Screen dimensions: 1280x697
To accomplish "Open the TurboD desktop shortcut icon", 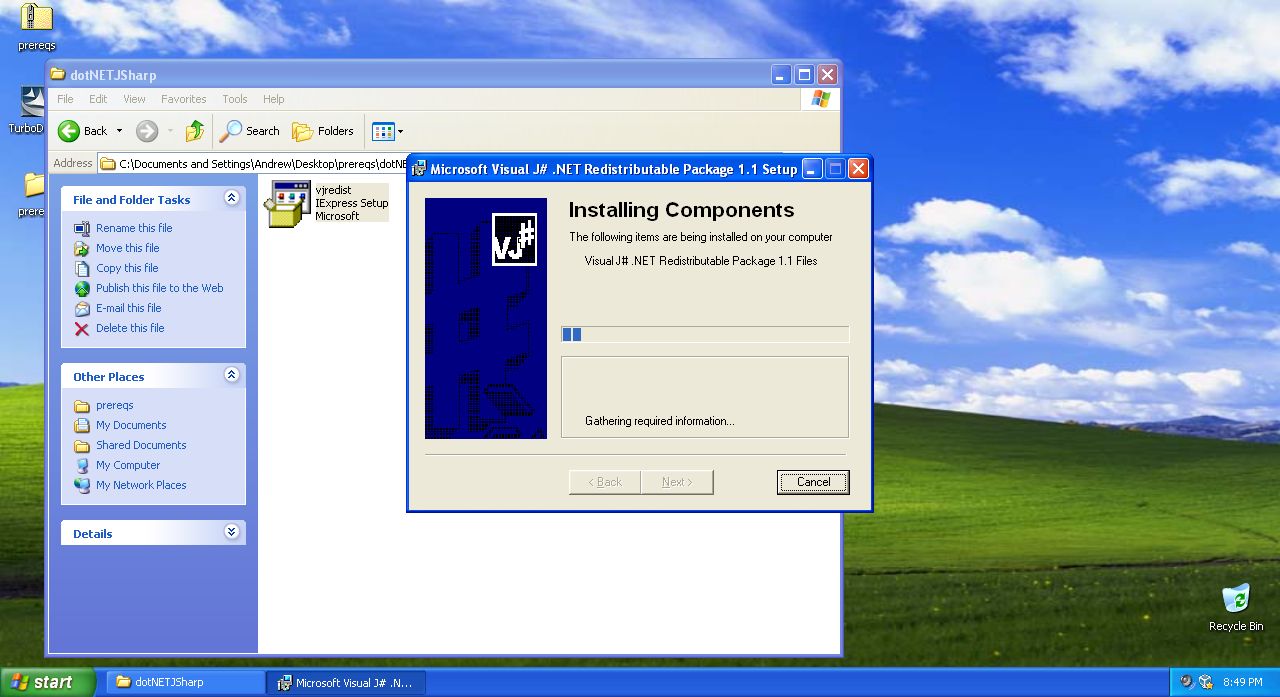I will tap(32, 102).
